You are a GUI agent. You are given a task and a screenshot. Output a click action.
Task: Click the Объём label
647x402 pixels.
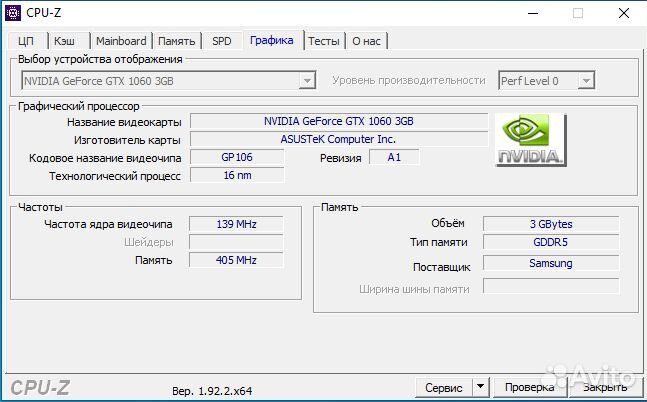[448, 223]
